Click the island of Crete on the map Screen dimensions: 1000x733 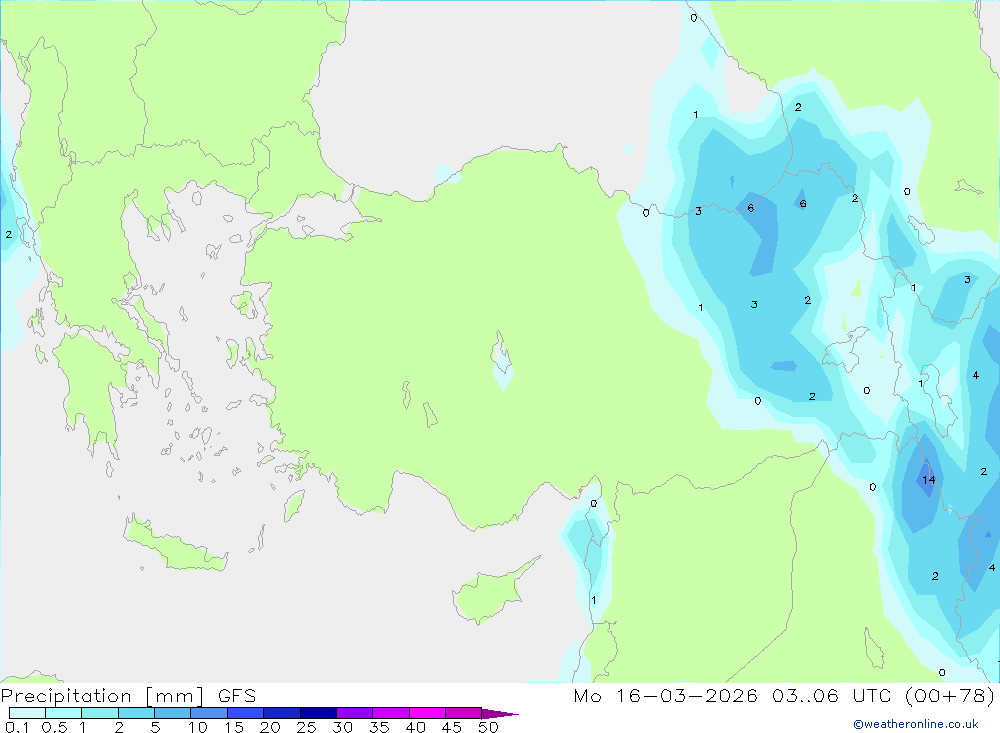click(175, 544)
